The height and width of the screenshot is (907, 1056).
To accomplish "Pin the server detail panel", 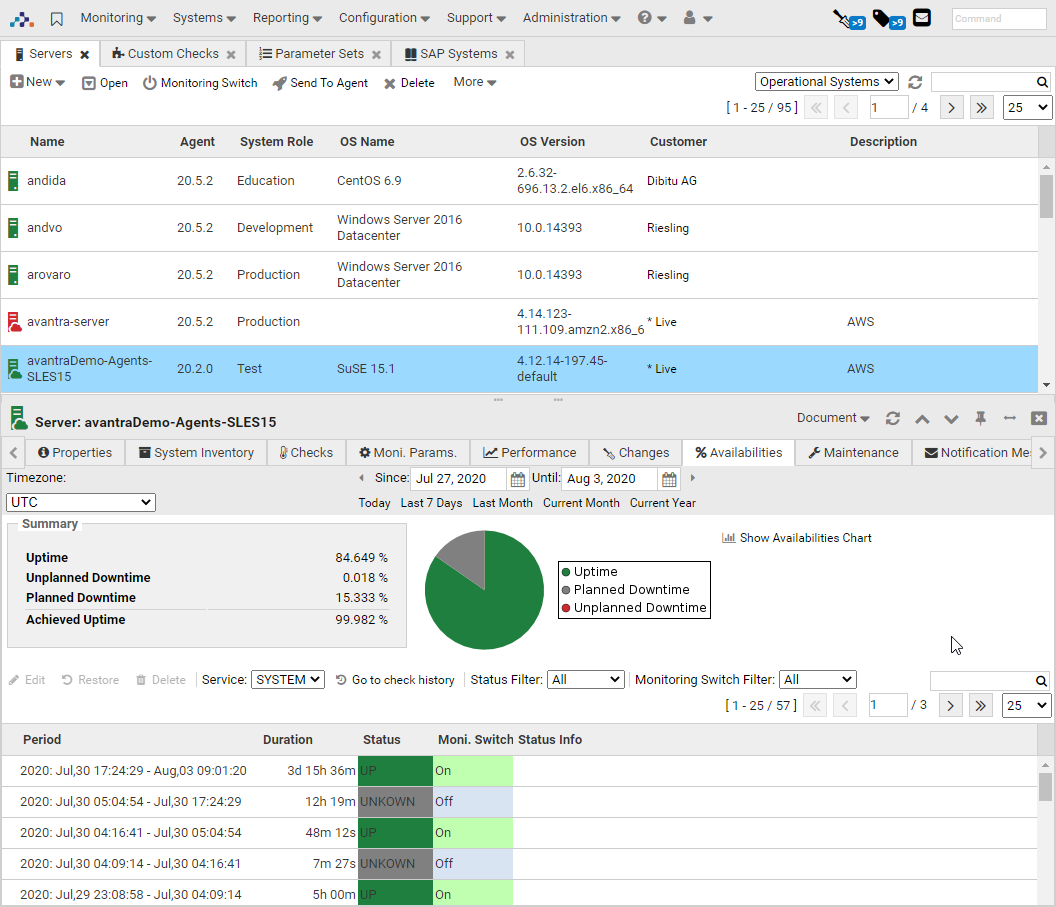I will (980, 418).
